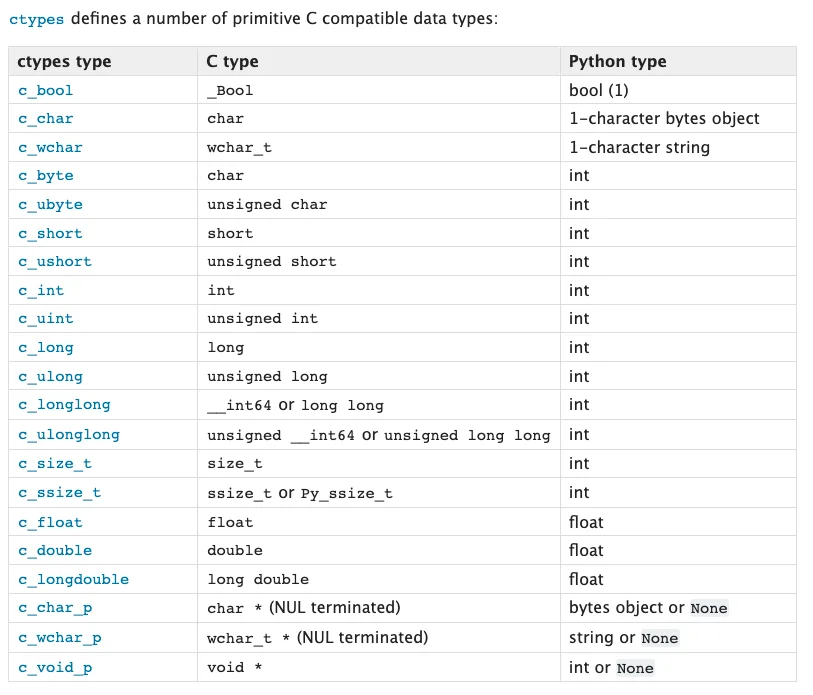Click the c_char_p link
This screenshot has height=695, width=813.
pos(55,607)
